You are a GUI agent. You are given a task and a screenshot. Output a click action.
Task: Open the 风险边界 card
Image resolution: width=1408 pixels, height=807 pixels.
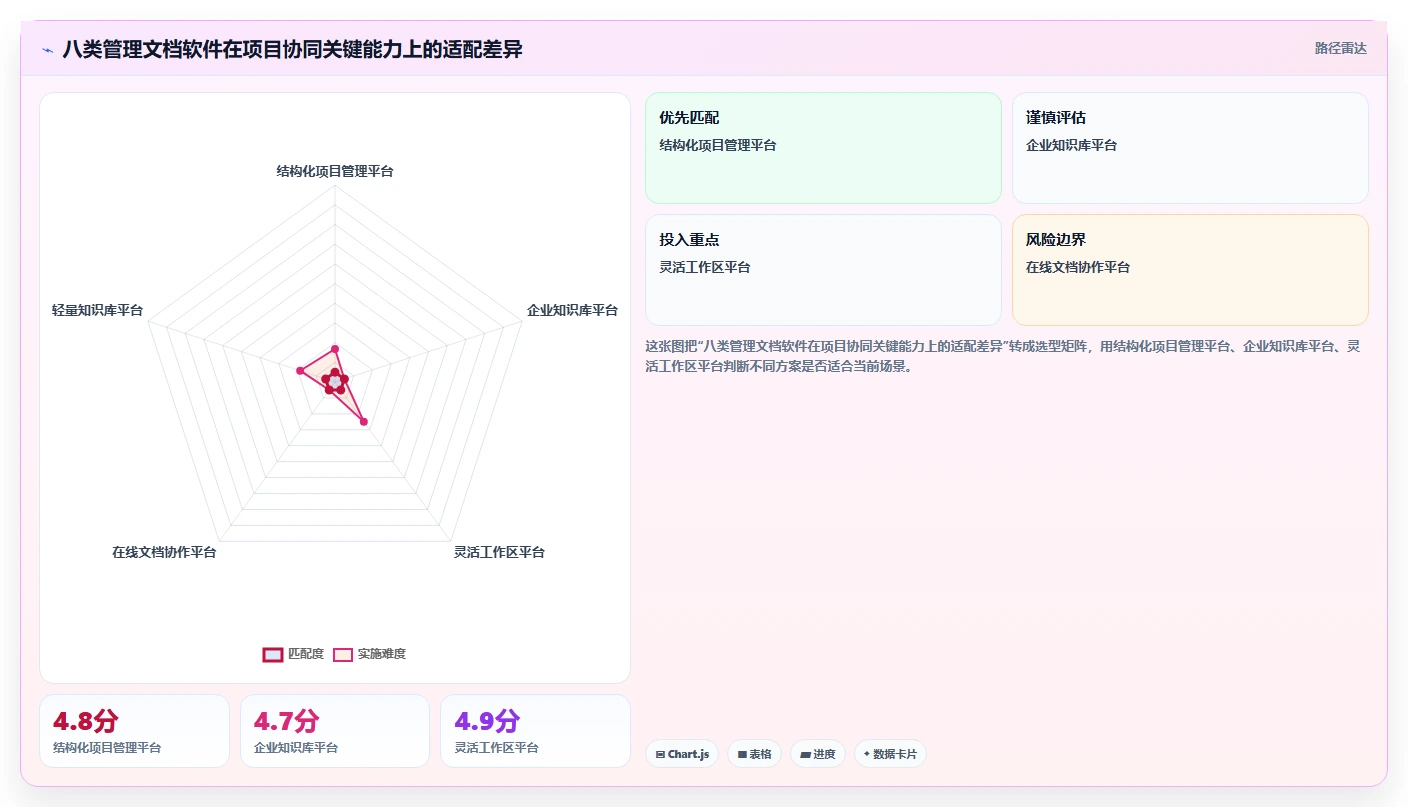pos(1190,270)
